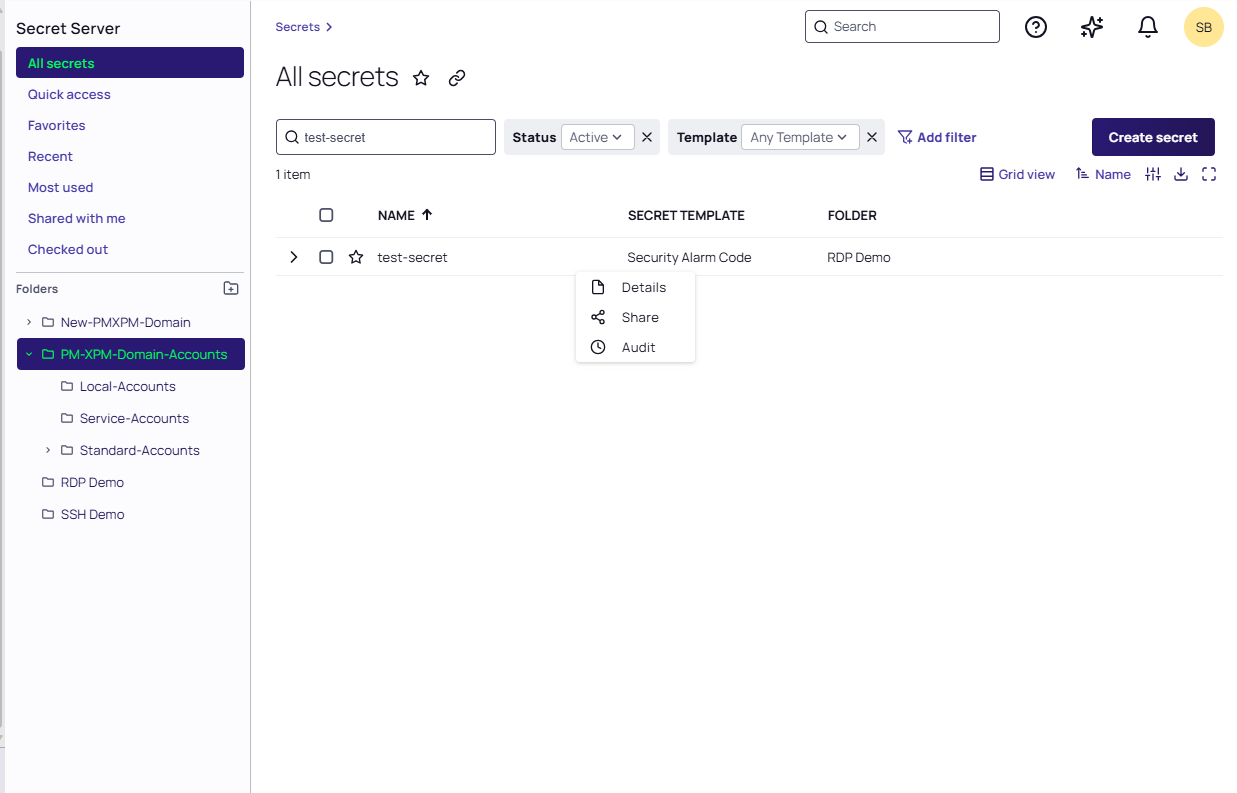Click the add new folder icon
The width and height of the screenshot is (1237, 793).
tap(231, 288)
